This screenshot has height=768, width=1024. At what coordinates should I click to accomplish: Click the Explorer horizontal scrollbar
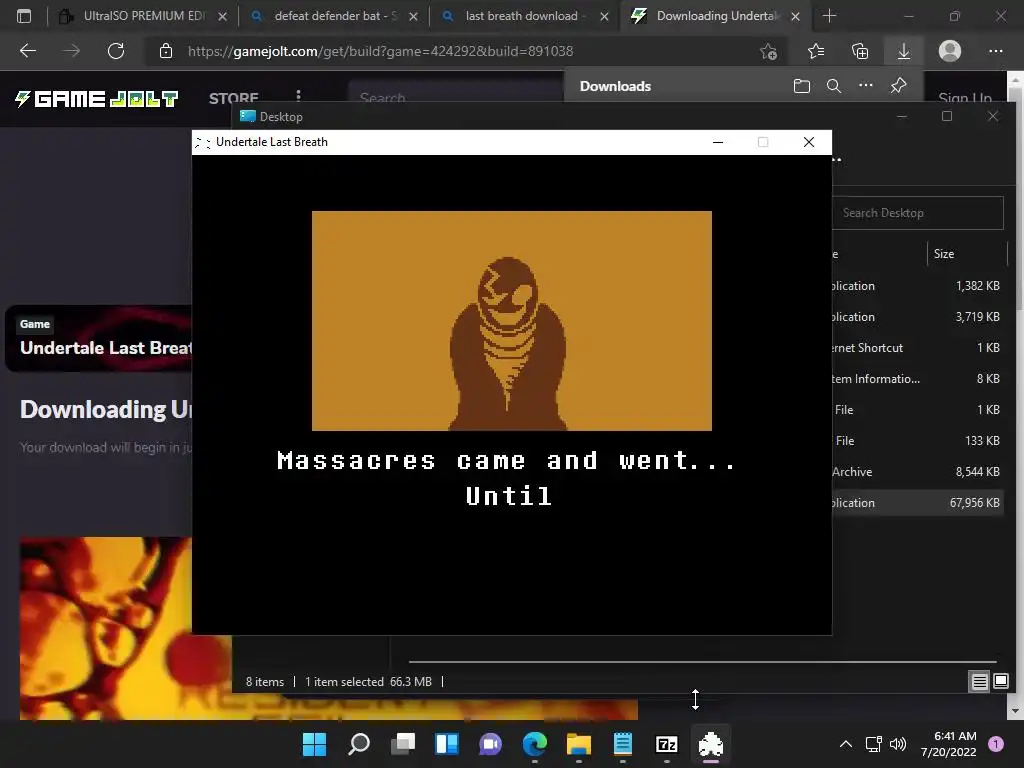tap(703, 662)
